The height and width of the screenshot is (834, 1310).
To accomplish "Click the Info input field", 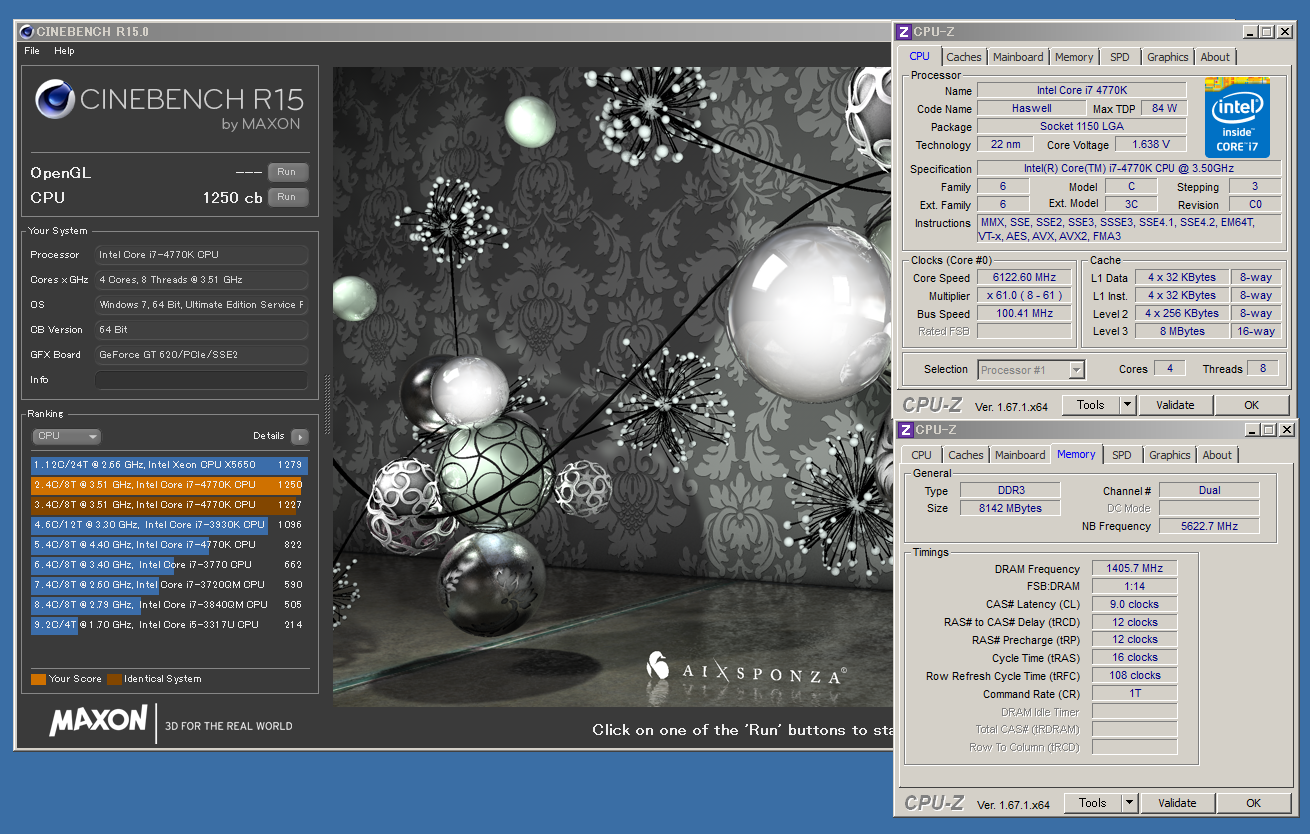I will point(201,380).
